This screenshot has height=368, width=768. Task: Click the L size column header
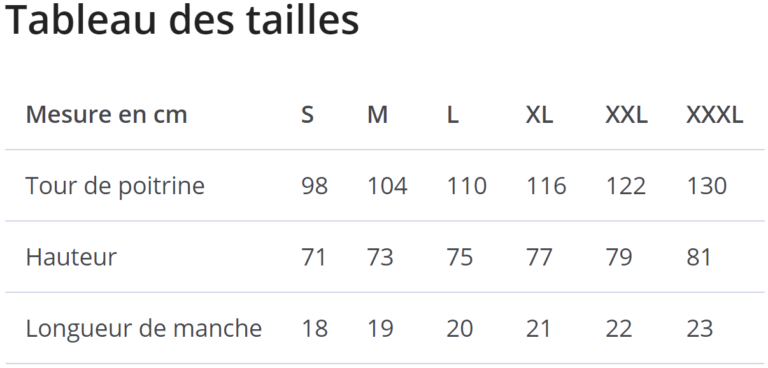(x=453, y=115)
